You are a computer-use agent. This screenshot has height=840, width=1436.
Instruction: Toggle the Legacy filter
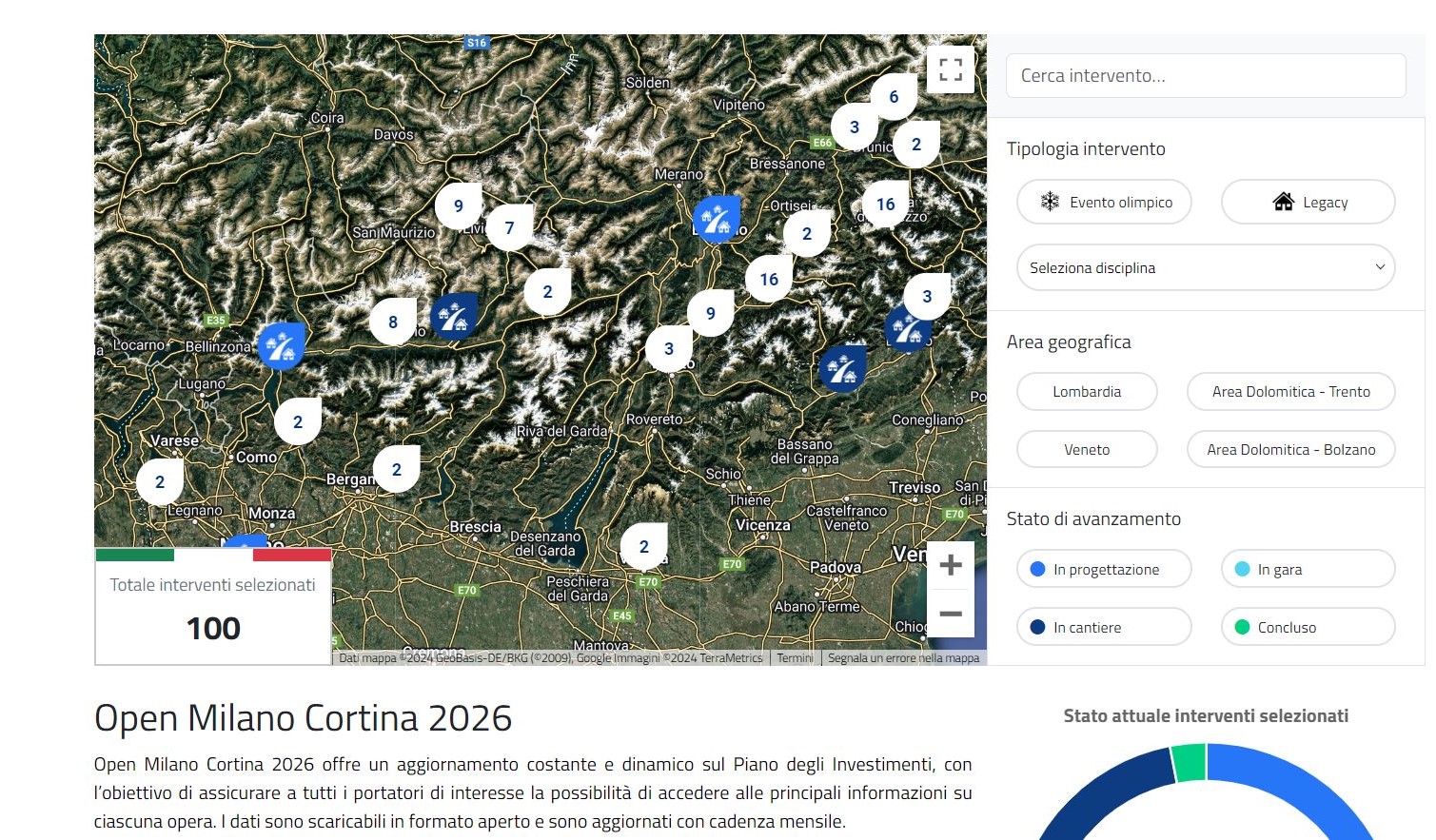[x=1308, y=202]
